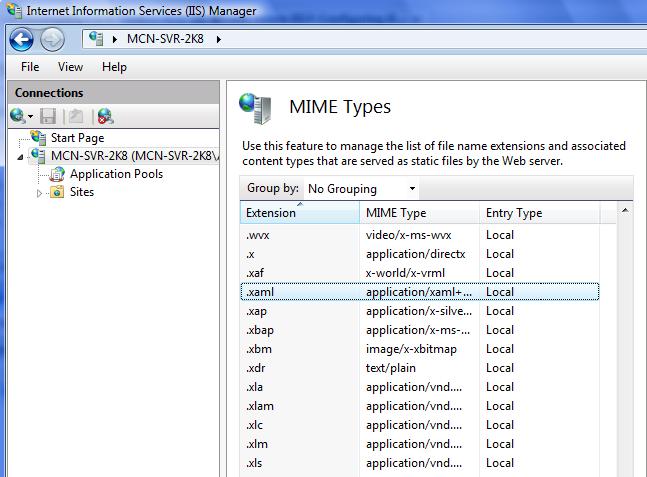Image resolution: width=647 pixels, height=477 pixels.
Task: Click the application/directx MIME type cell
Action: 416,254
